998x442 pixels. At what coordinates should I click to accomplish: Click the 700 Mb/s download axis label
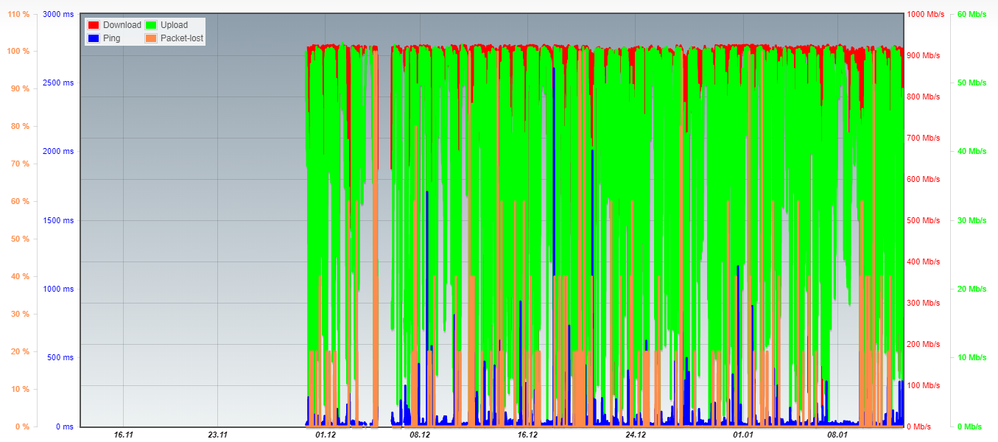click(x=924, y=138)
